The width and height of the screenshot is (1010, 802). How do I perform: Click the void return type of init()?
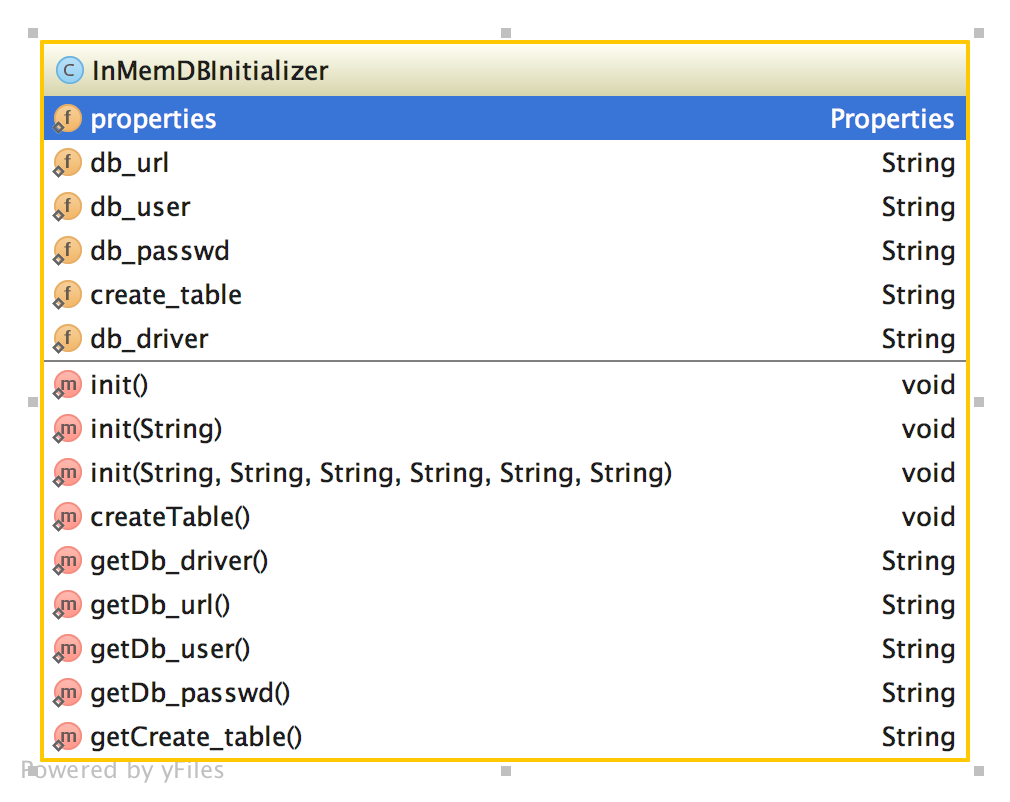[928, 385]
